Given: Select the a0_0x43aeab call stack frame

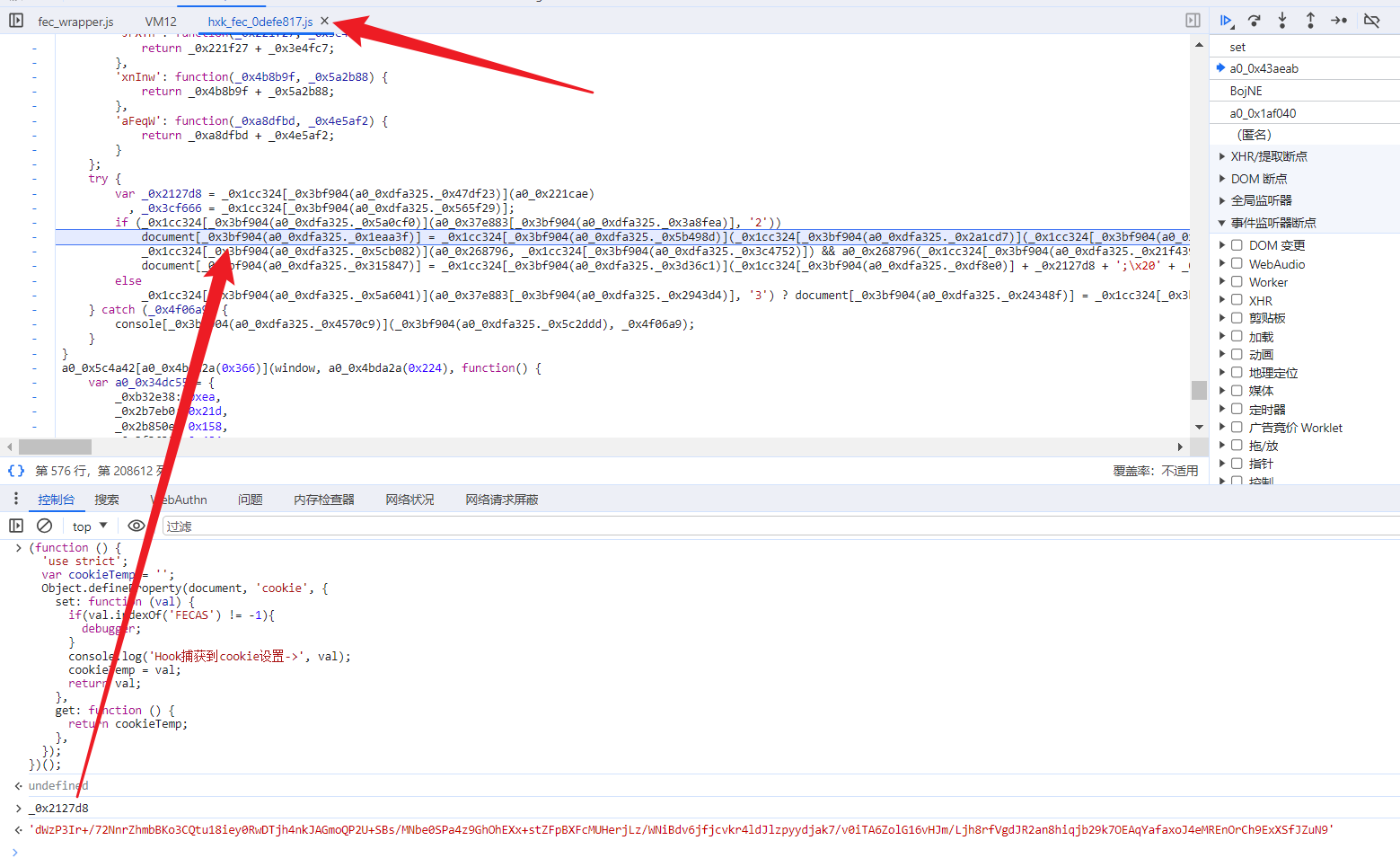Looking at the screenshot, I should [x=1305, y=68].
